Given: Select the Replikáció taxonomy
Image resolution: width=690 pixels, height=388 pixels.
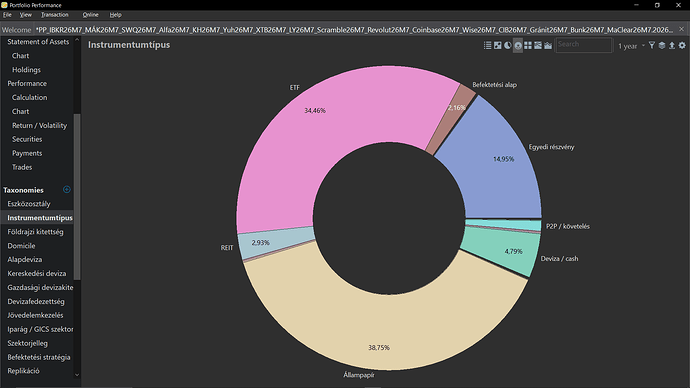Looking at the screenshot, I should click(23, 371).
